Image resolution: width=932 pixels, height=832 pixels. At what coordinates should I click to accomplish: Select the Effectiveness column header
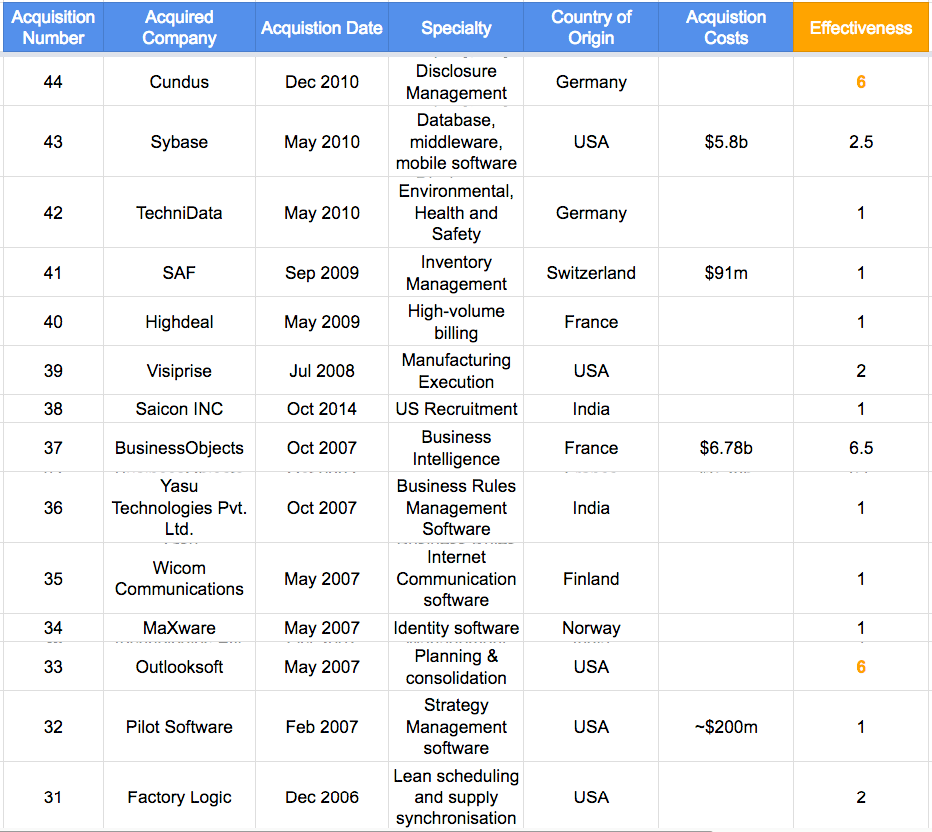pyautogui.click(x=861, y=27)
